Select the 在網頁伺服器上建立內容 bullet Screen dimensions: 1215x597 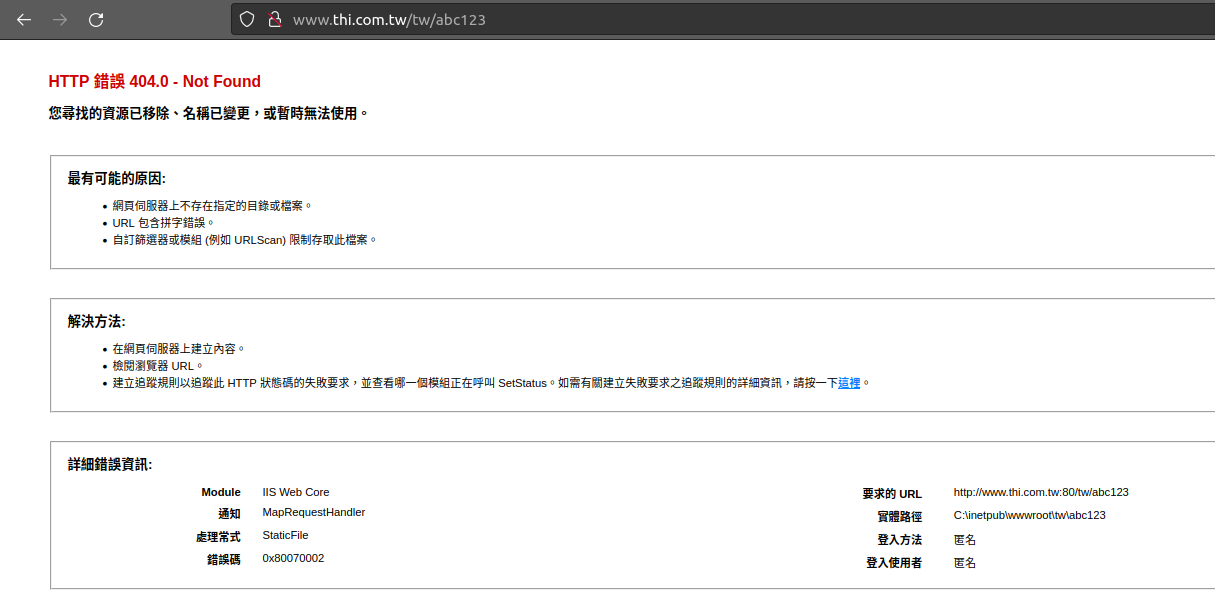[178, 348]
